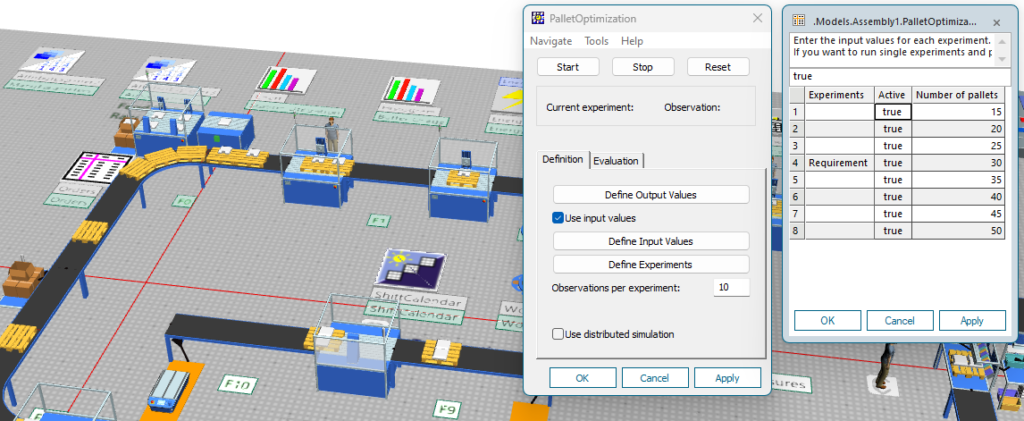The width and height of the screenshot is (1024, 421).
Task: Click the PalletOptimization dialog title icon
Action: (540, 19)
